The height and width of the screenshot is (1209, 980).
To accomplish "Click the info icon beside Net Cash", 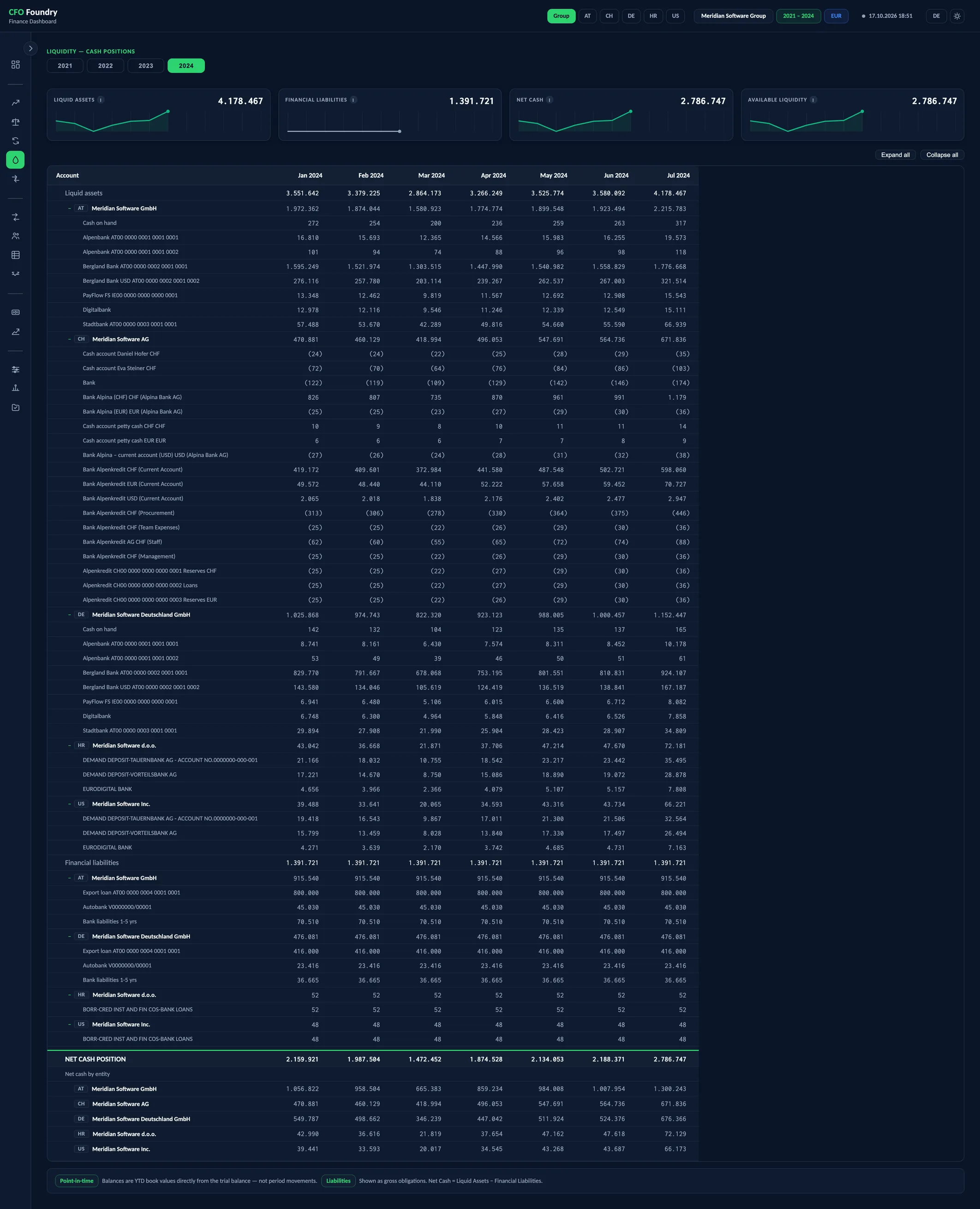I will click(550, 100).
